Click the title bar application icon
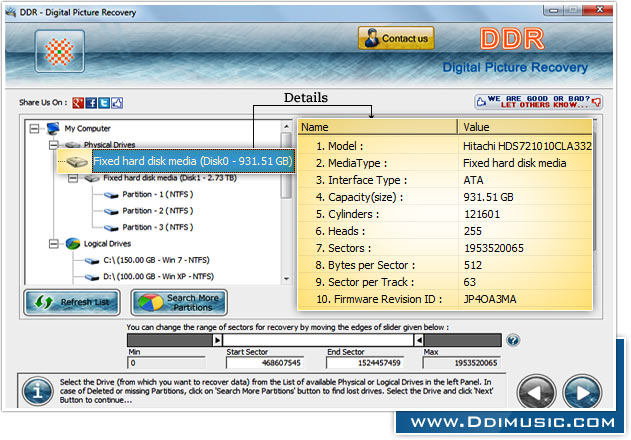The image size is (631, 440). (x=11, y=12)
